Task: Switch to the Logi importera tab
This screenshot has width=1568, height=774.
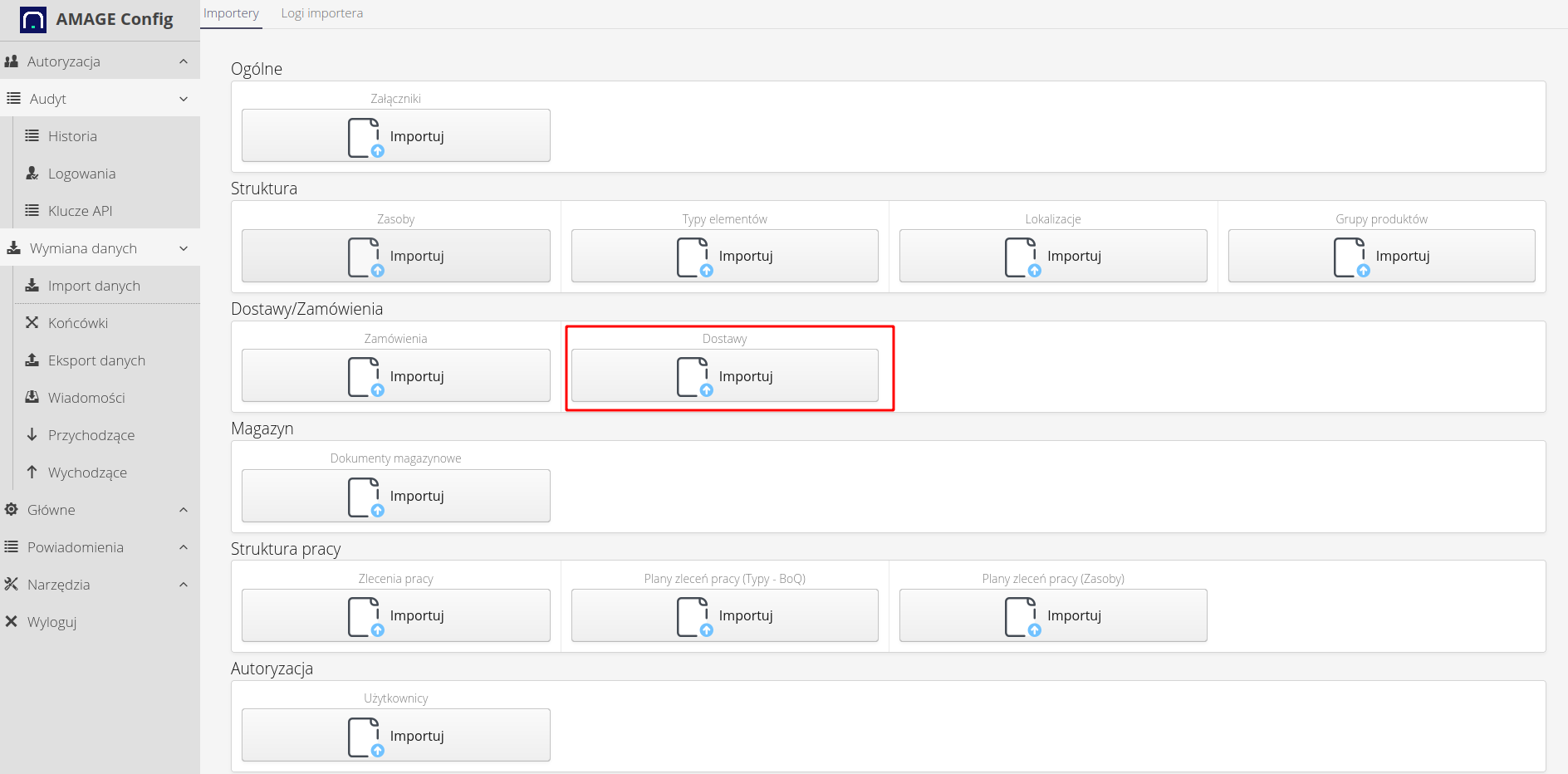Action: tap(321, 13)
